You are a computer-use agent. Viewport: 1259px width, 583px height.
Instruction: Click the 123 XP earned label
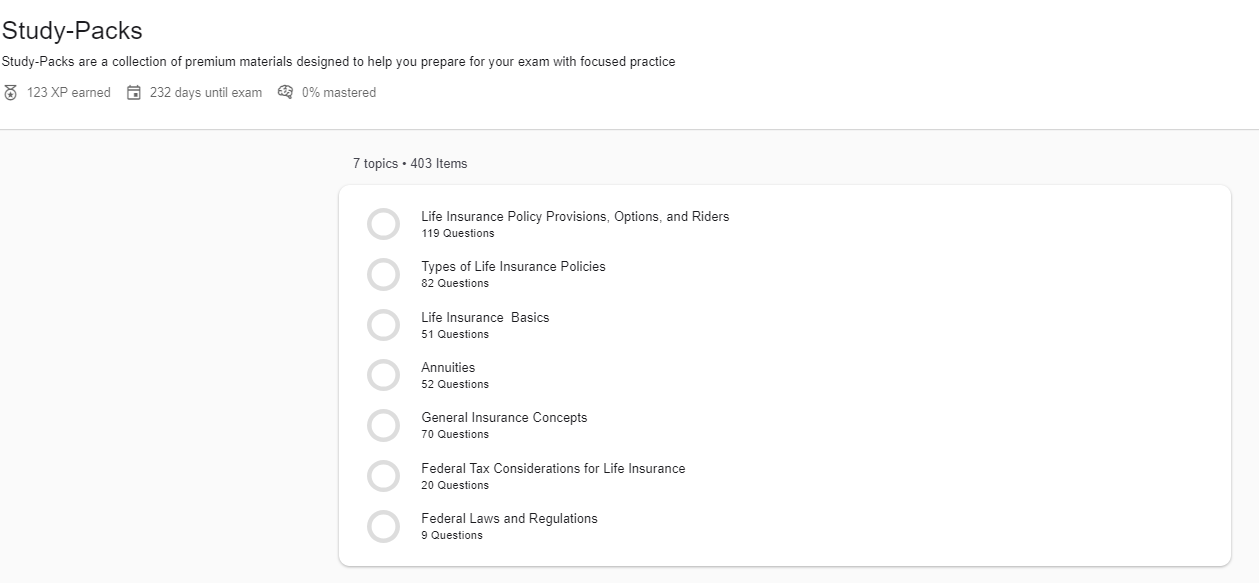(x=69, y=93)
